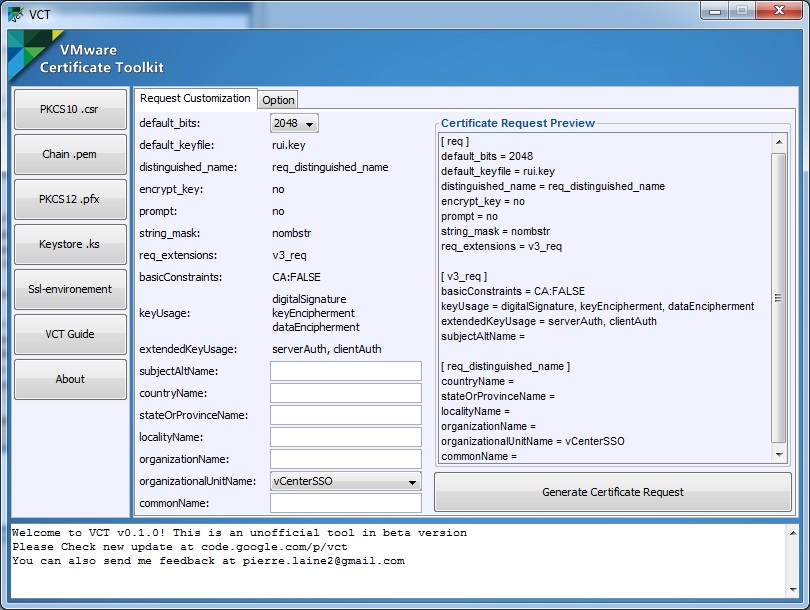Switch to the Option tab
Image resolution: width=810 pixels, height=610 pixels.
tap(278, 100)
